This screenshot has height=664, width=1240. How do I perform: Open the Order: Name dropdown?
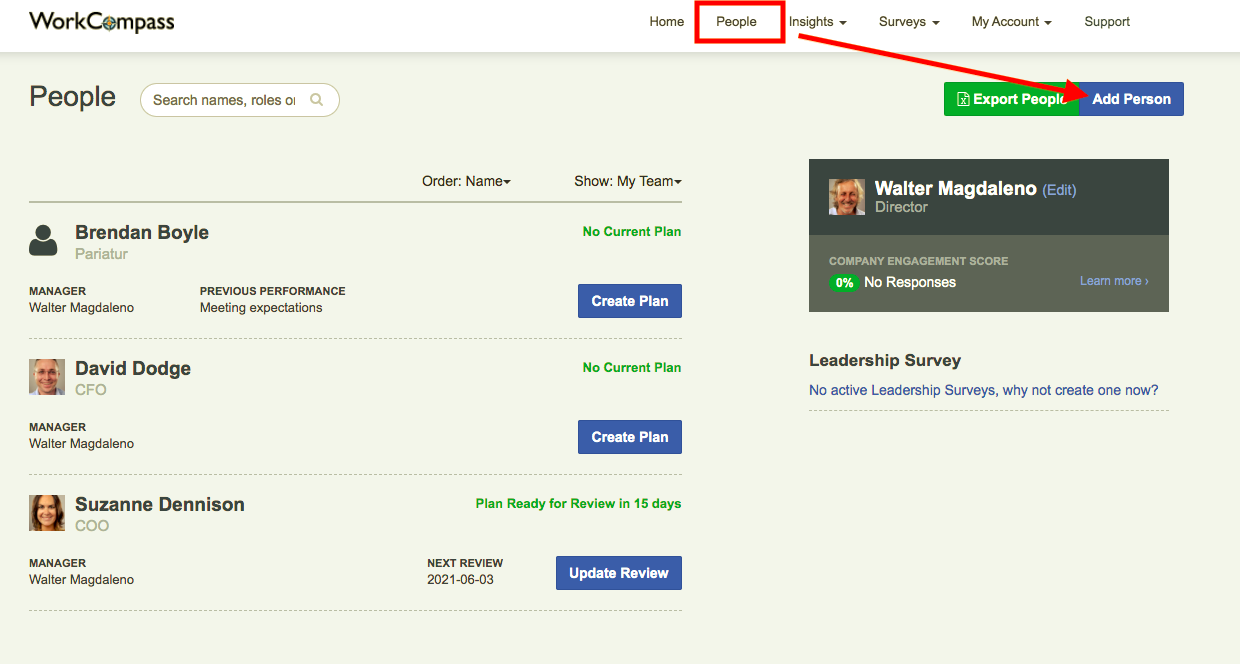pyautogui.click(x=466, y=181)
